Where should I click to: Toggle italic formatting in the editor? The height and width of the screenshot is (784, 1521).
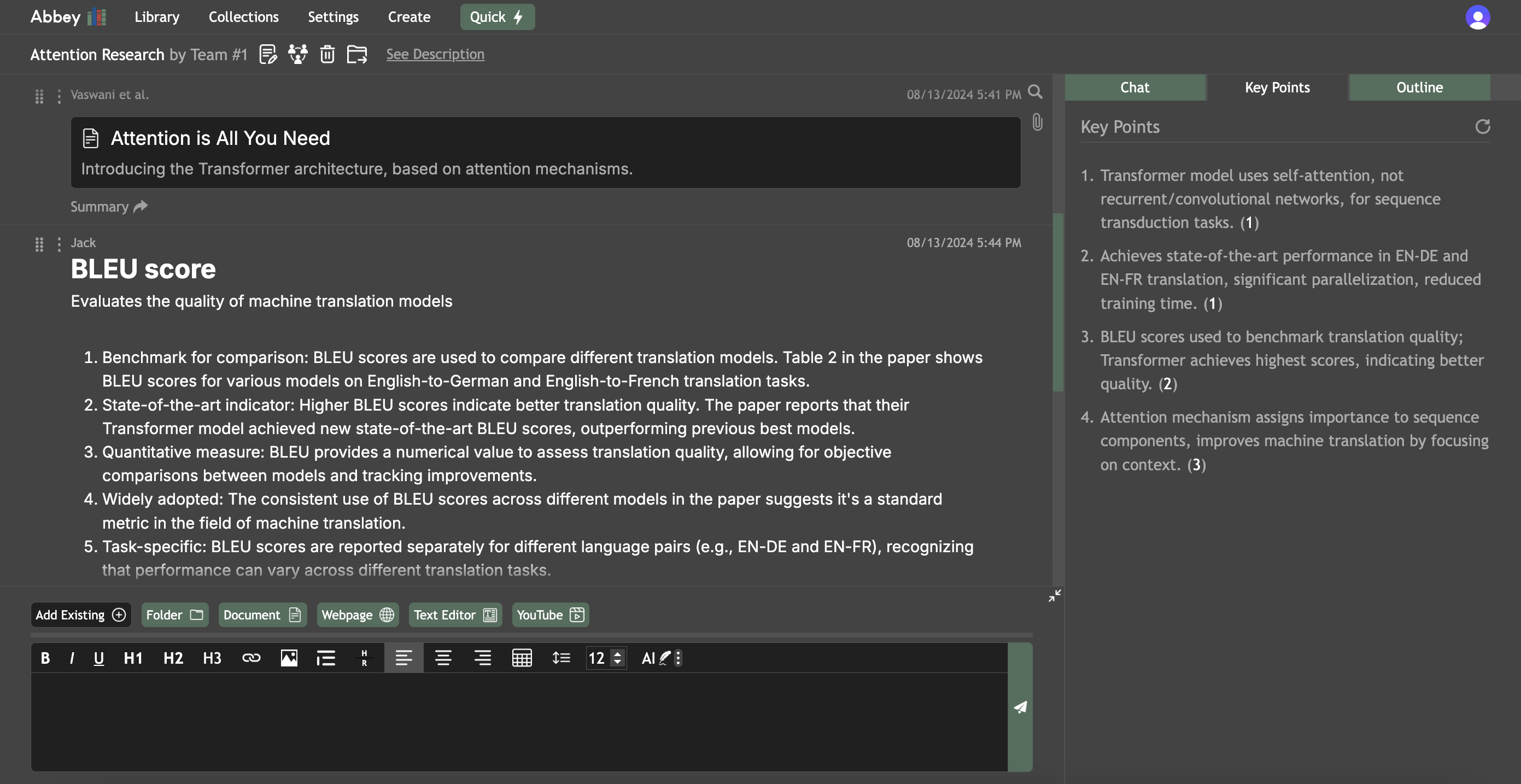72,658
